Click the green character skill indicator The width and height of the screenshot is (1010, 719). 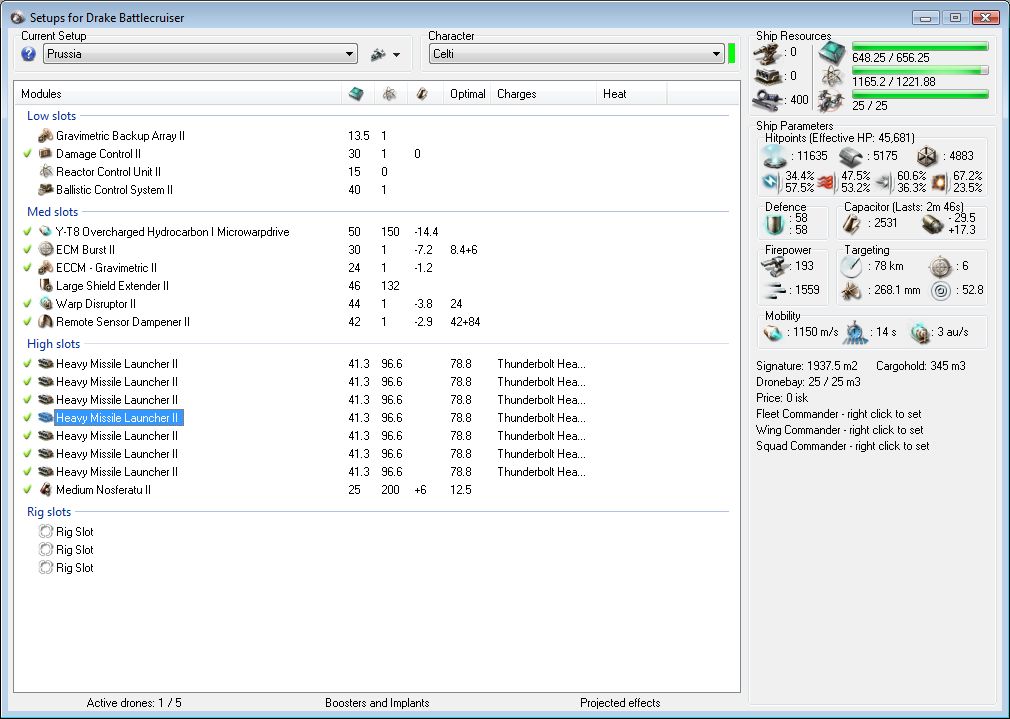pyautogui.click(x=731, y=53)
